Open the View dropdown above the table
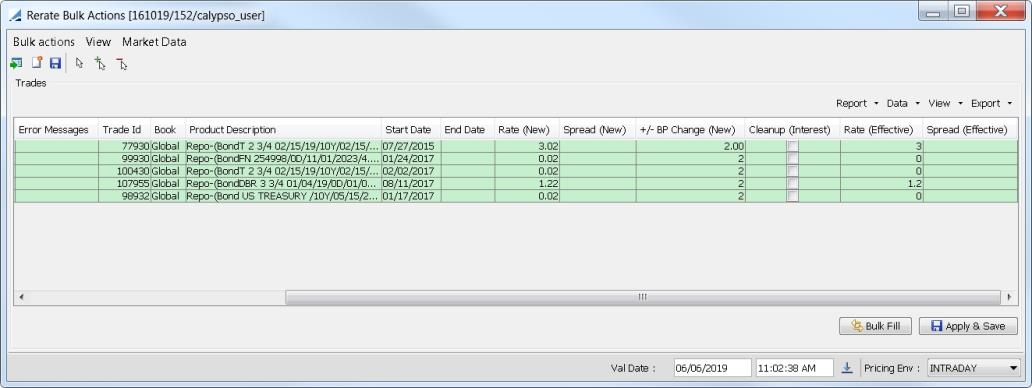 click(945, 103)
